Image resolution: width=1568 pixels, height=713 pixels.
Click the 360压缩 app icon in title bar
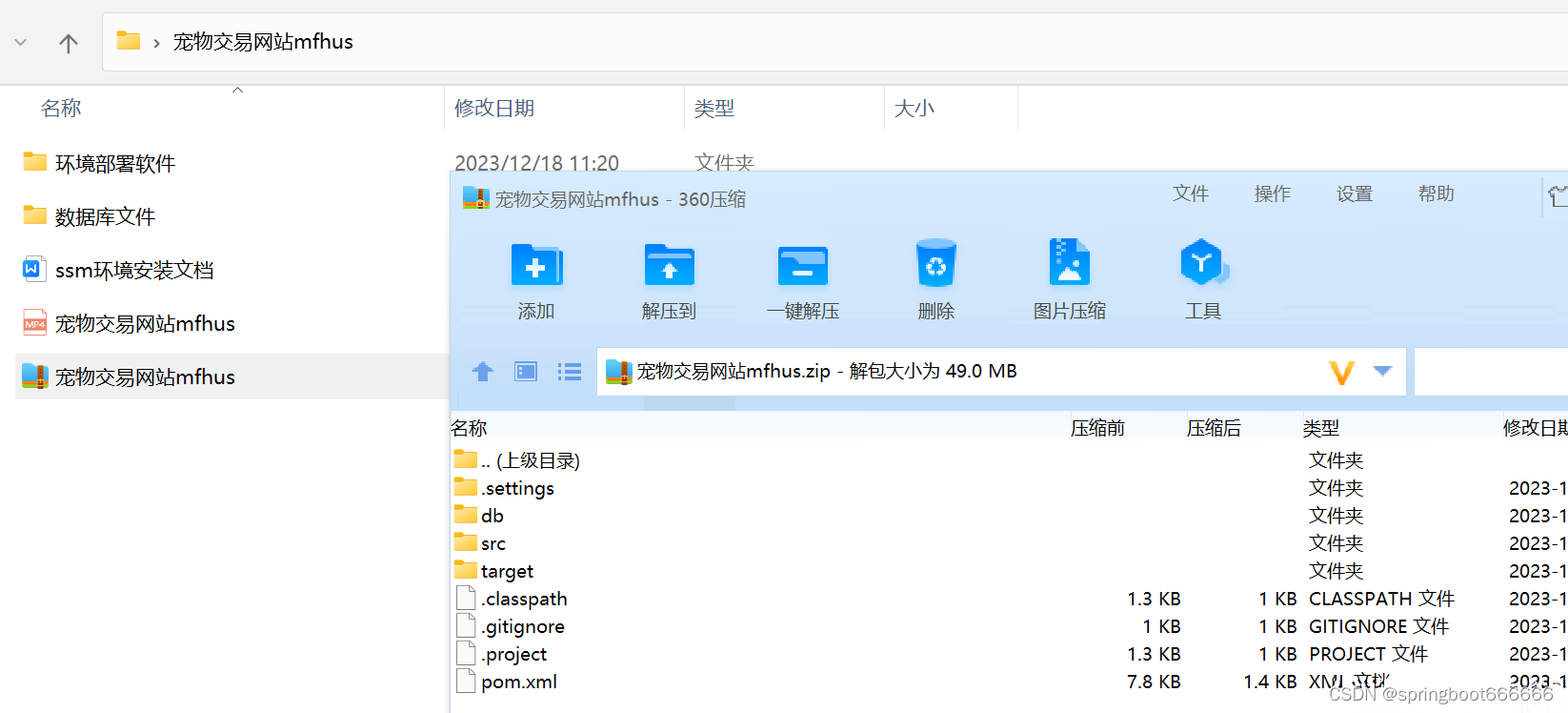(475, 198)
